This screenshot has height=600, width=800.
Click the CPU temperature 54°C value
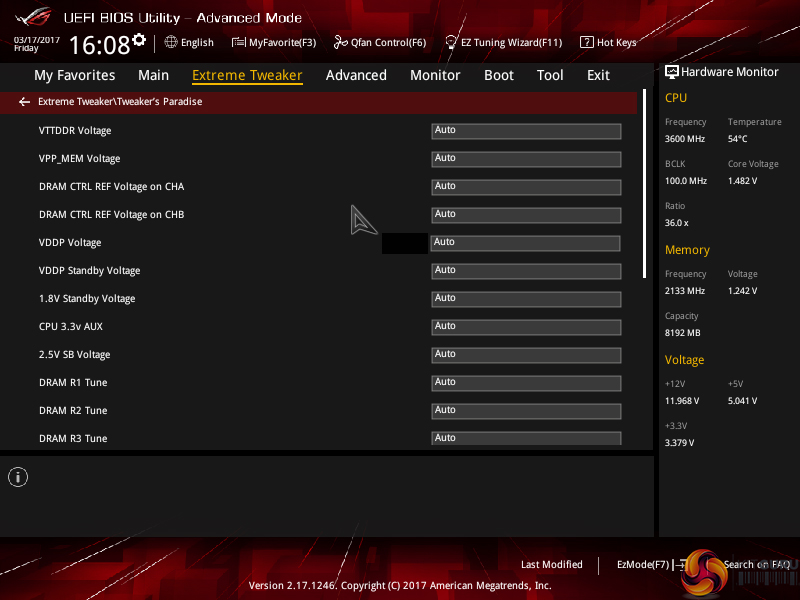(737, 139)
